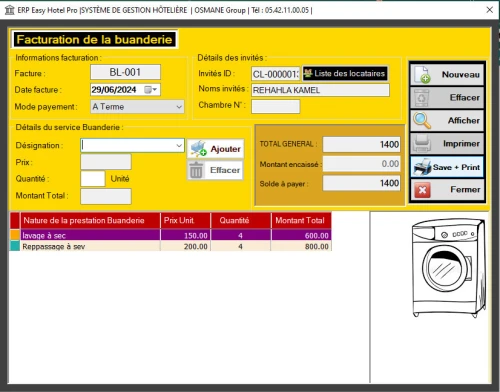Click the Effacer button in right sidebar
Image resolution: width=500 pixels, height=392 pixels.
(x=447, y=98)
